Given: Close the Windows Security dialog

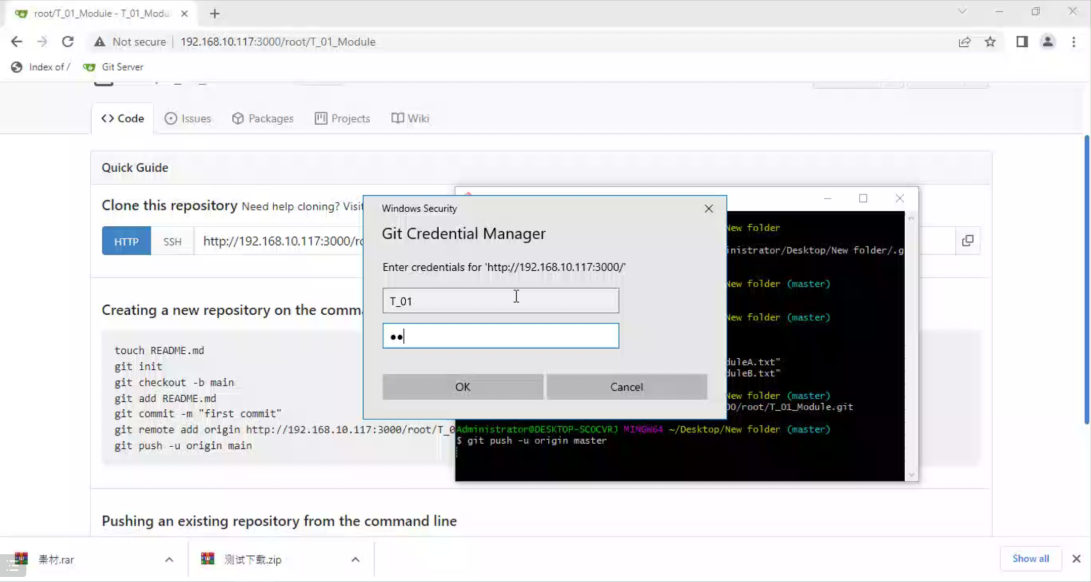Looking at the screenshot, I should pos(708,208).
